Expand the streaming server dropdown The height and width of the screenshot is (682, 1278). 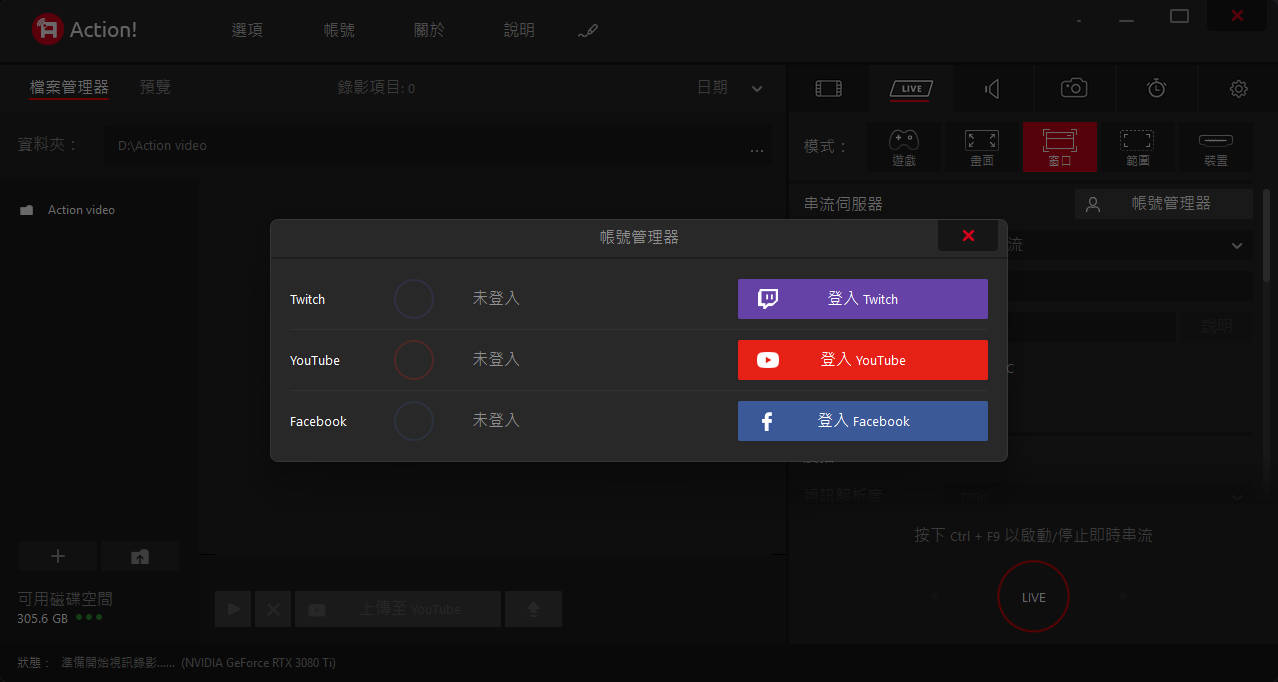(1238, 245)
